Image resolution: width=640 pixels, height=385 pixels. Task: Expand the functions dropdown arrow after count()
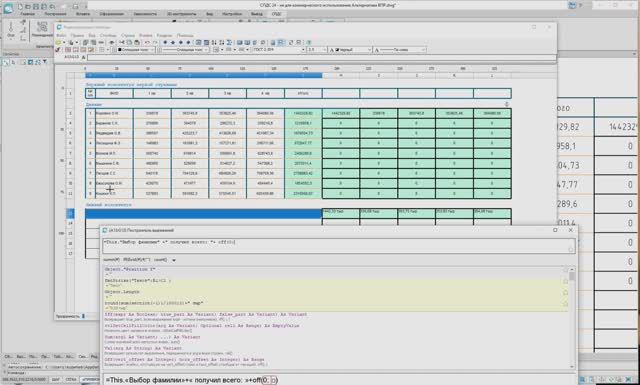coord(174,260)
